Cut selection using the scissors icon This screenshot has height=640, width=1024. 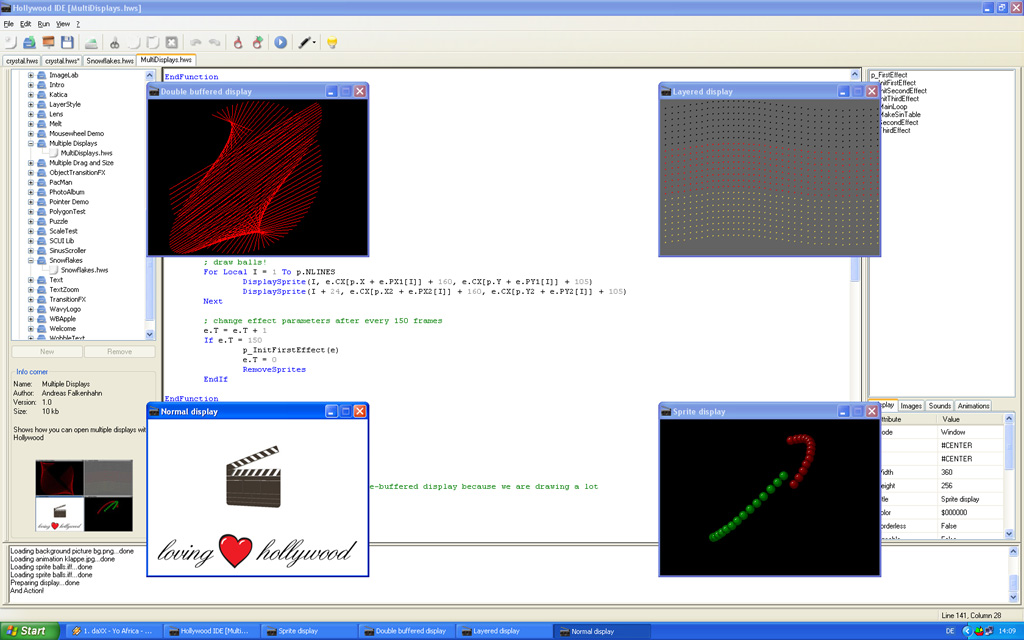coord(115,42)
